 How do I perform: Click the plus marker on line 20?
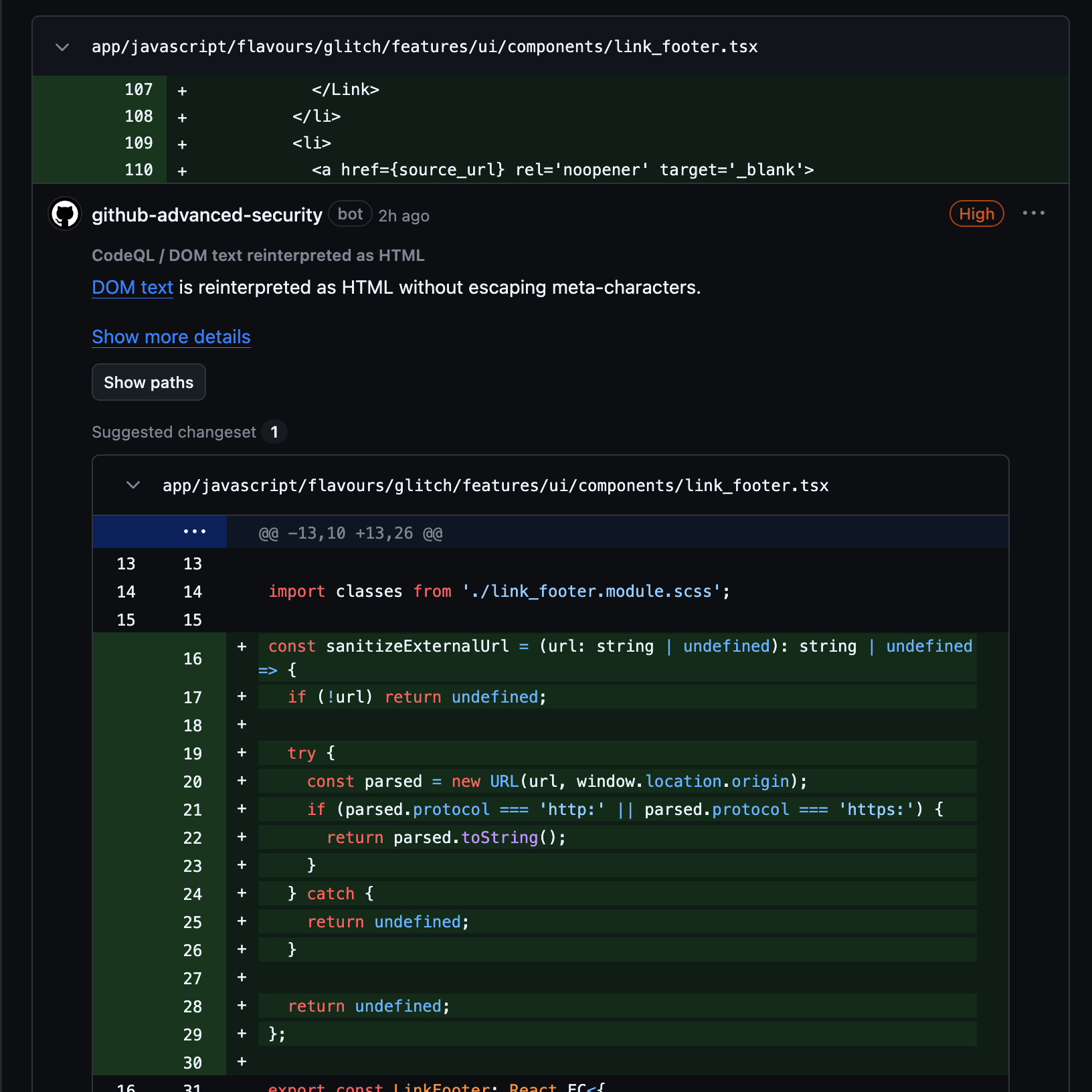(242, 781)
